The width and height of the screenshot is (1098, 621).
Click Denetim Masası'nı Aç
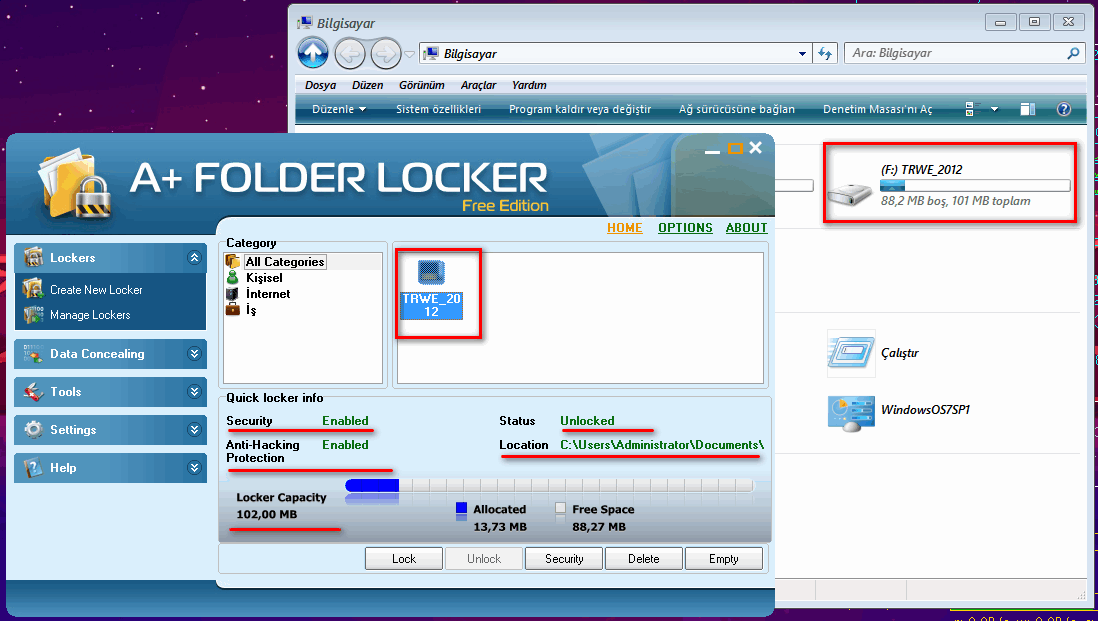click(877, 109)
